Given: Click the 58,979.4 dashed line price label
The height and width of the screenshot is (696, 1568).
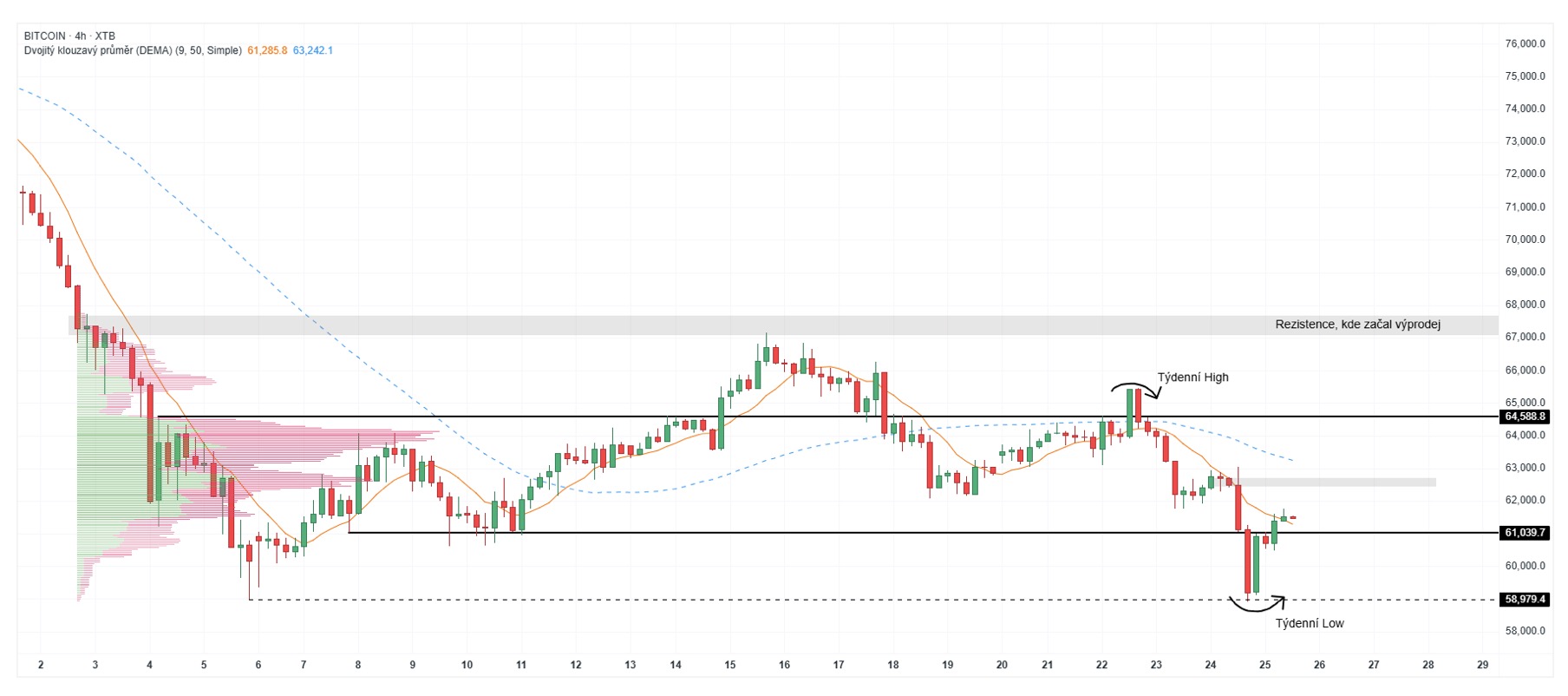Looking at the screenshot, I should coord(1525,599).
